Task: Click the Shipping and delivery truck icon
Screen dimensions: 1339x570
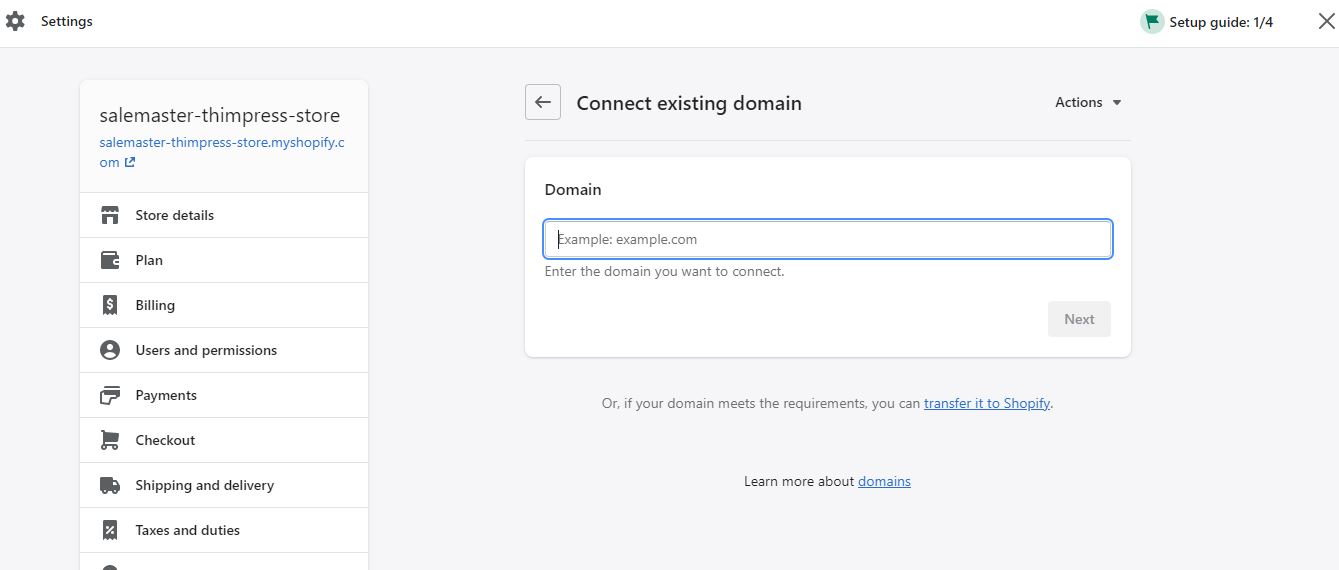Action: [110, 485]
